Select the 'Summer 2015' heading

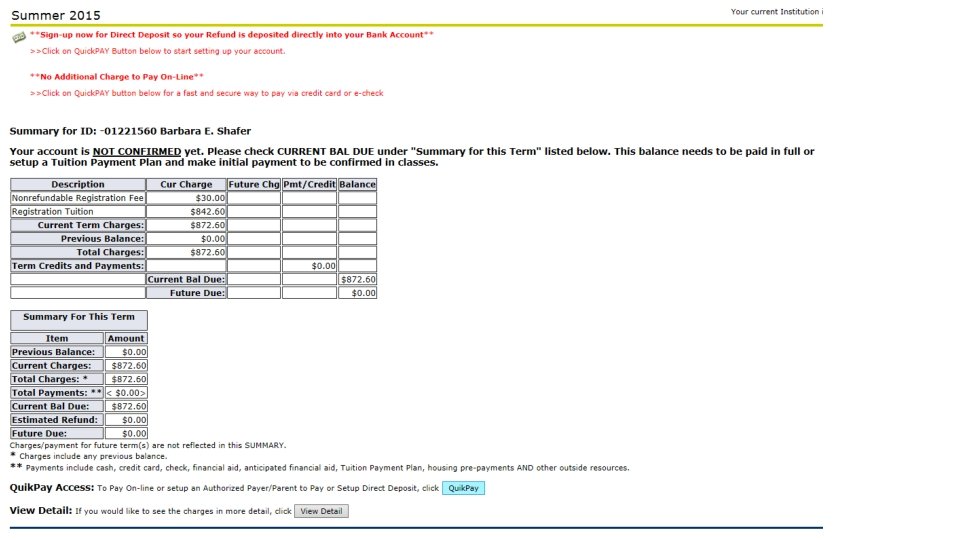coord(56,15)
